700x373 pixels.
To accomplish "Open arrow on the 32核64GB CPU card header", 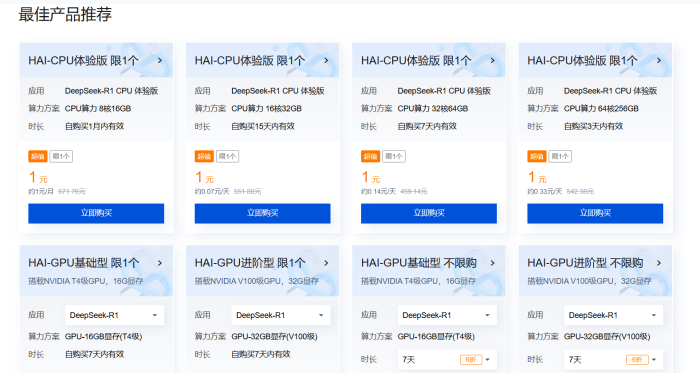I will pyautogui.click(x=492, y=61).
